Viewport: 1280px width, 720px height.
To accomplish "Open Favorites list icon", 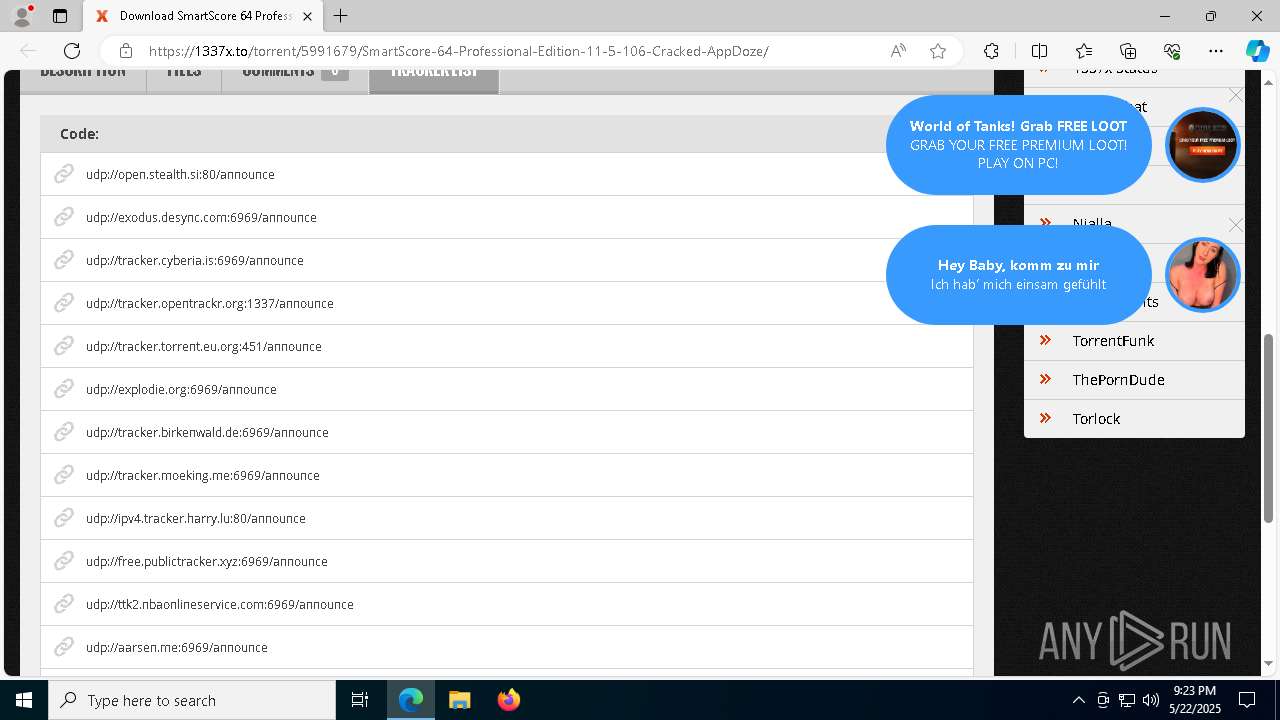I will [1084, 51].
